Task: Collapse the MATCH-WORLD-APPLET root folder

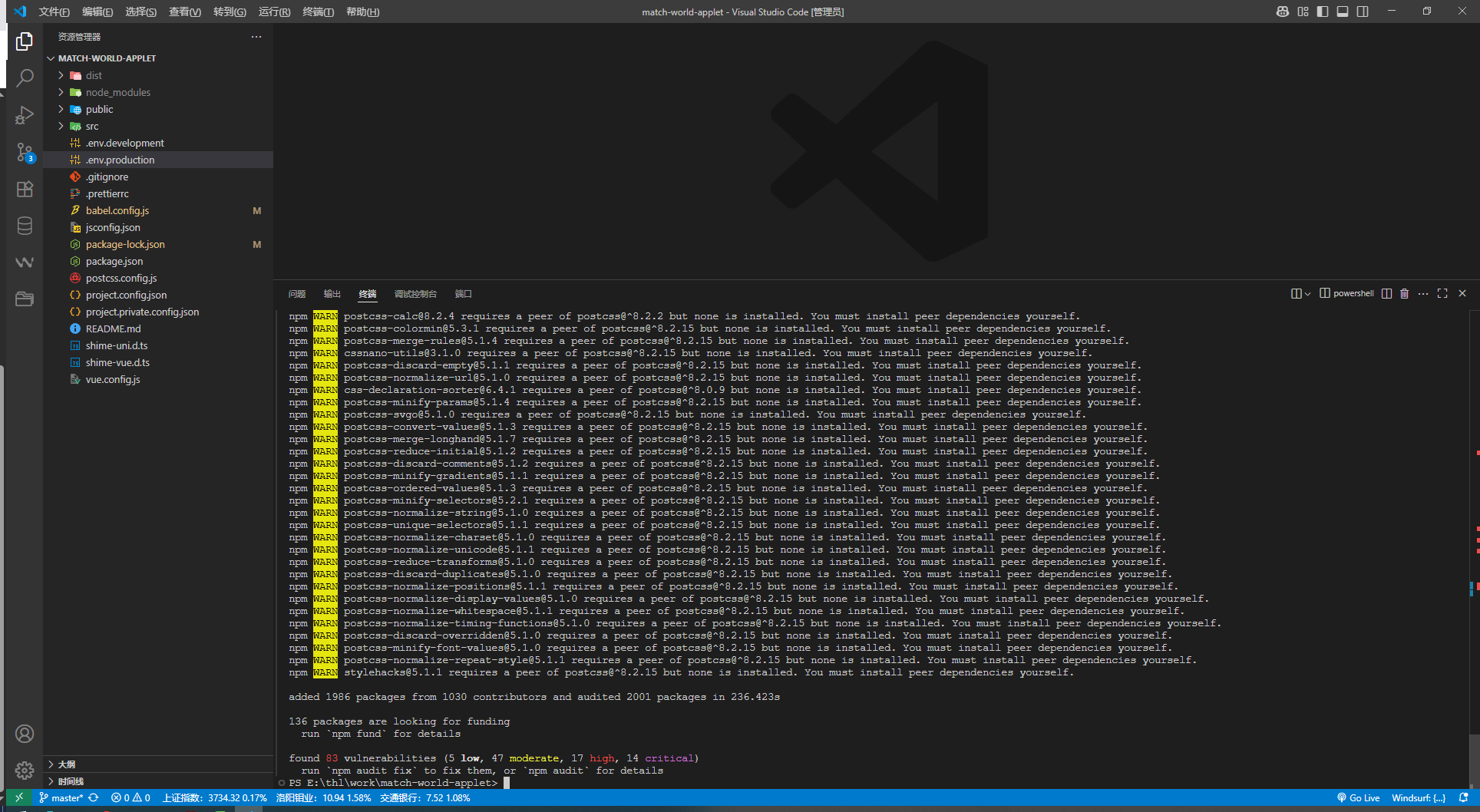Action: coord(158,58)
